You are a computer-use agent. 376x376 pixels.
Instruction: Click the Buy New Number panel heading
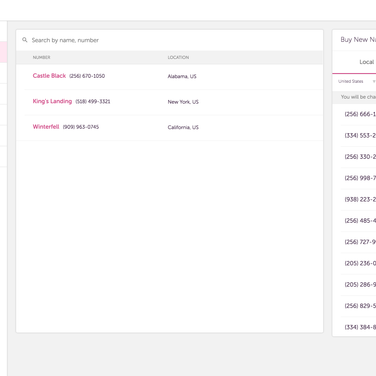point(358,40)
